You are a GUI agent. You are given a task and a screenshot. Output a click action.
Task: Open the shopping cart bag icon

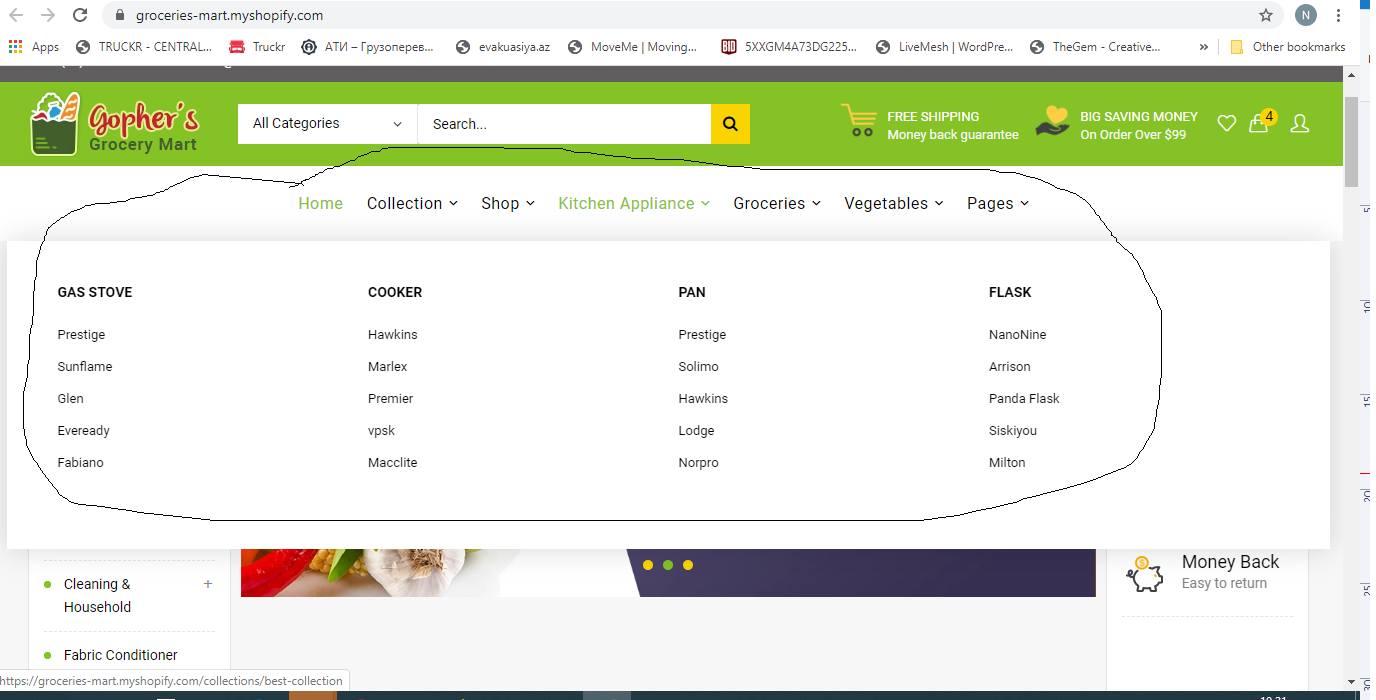pos(1259,123)
